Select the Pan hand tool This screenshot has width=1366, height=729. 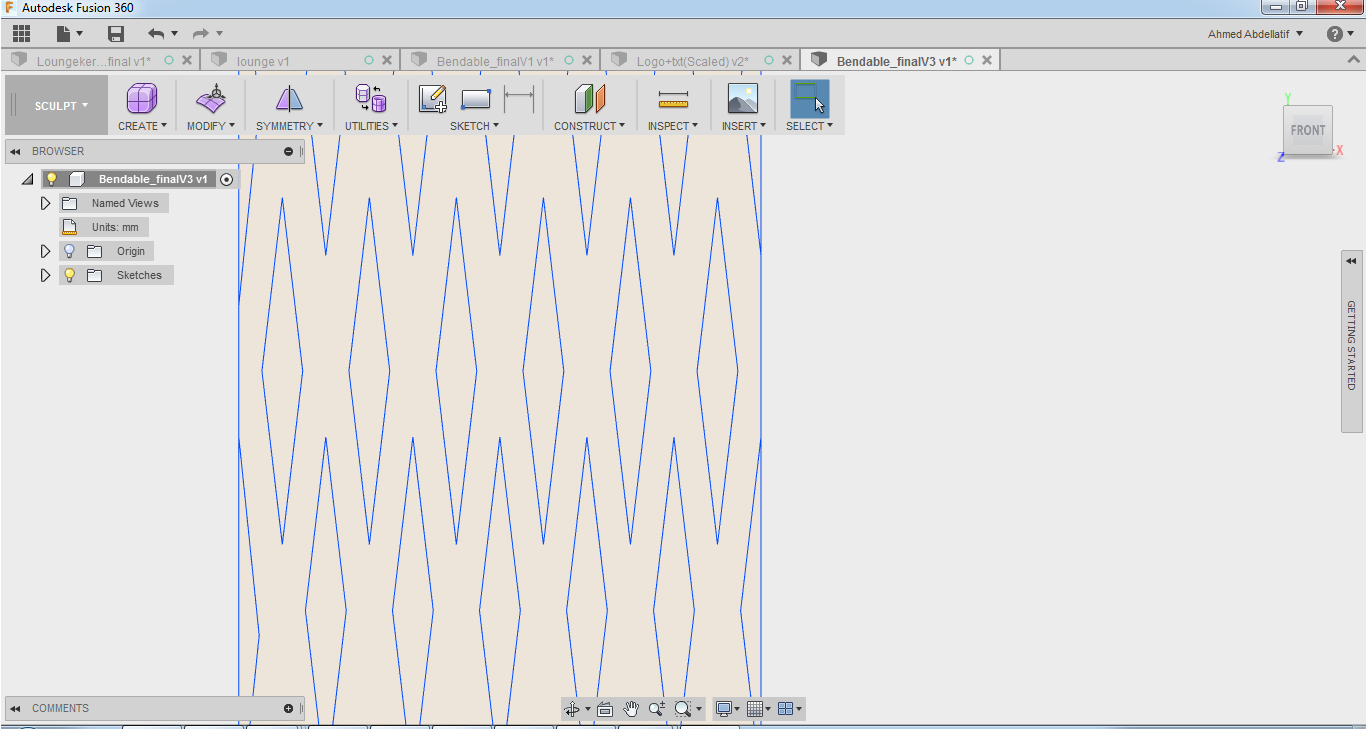(631, 709)
